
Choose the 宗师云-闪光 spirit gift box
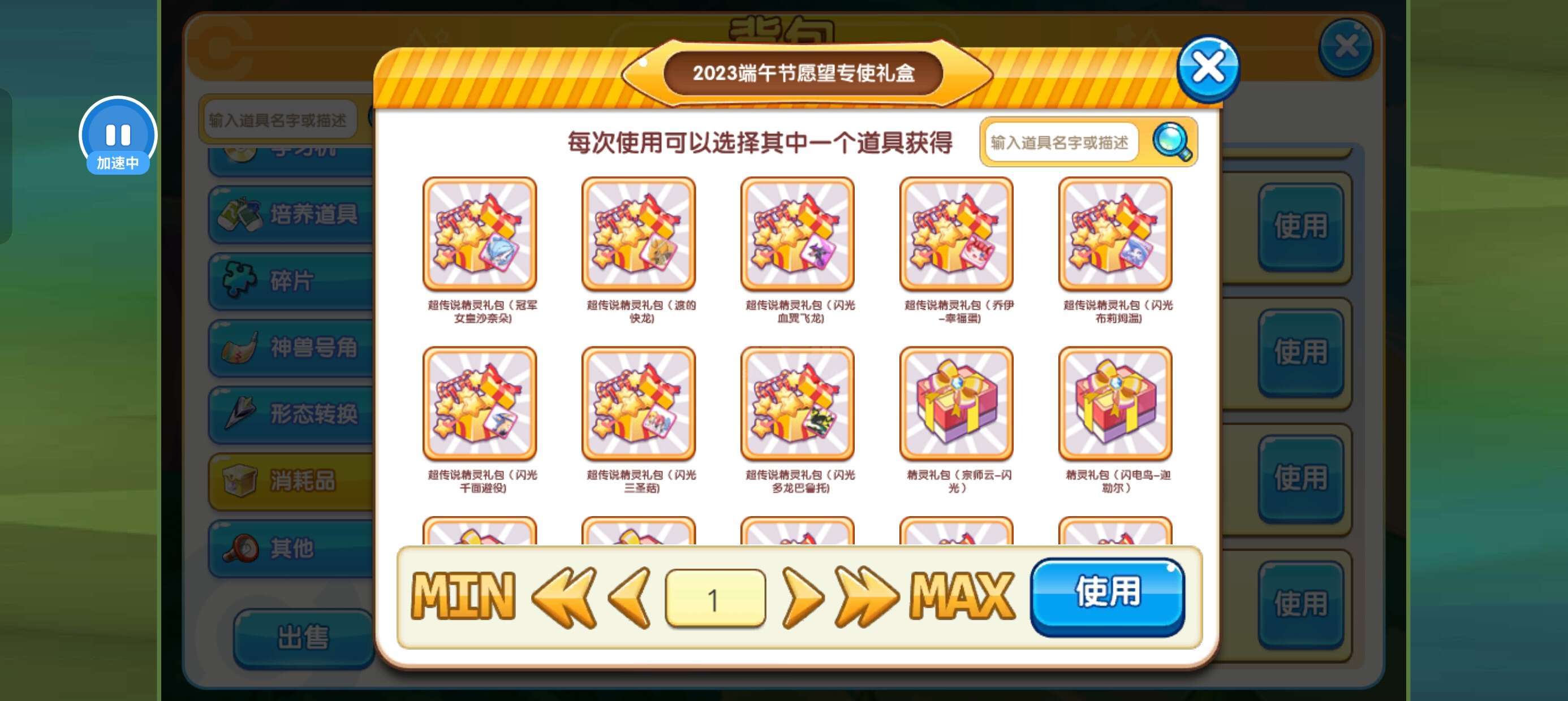pyautogui.click(x=957, y=404)
